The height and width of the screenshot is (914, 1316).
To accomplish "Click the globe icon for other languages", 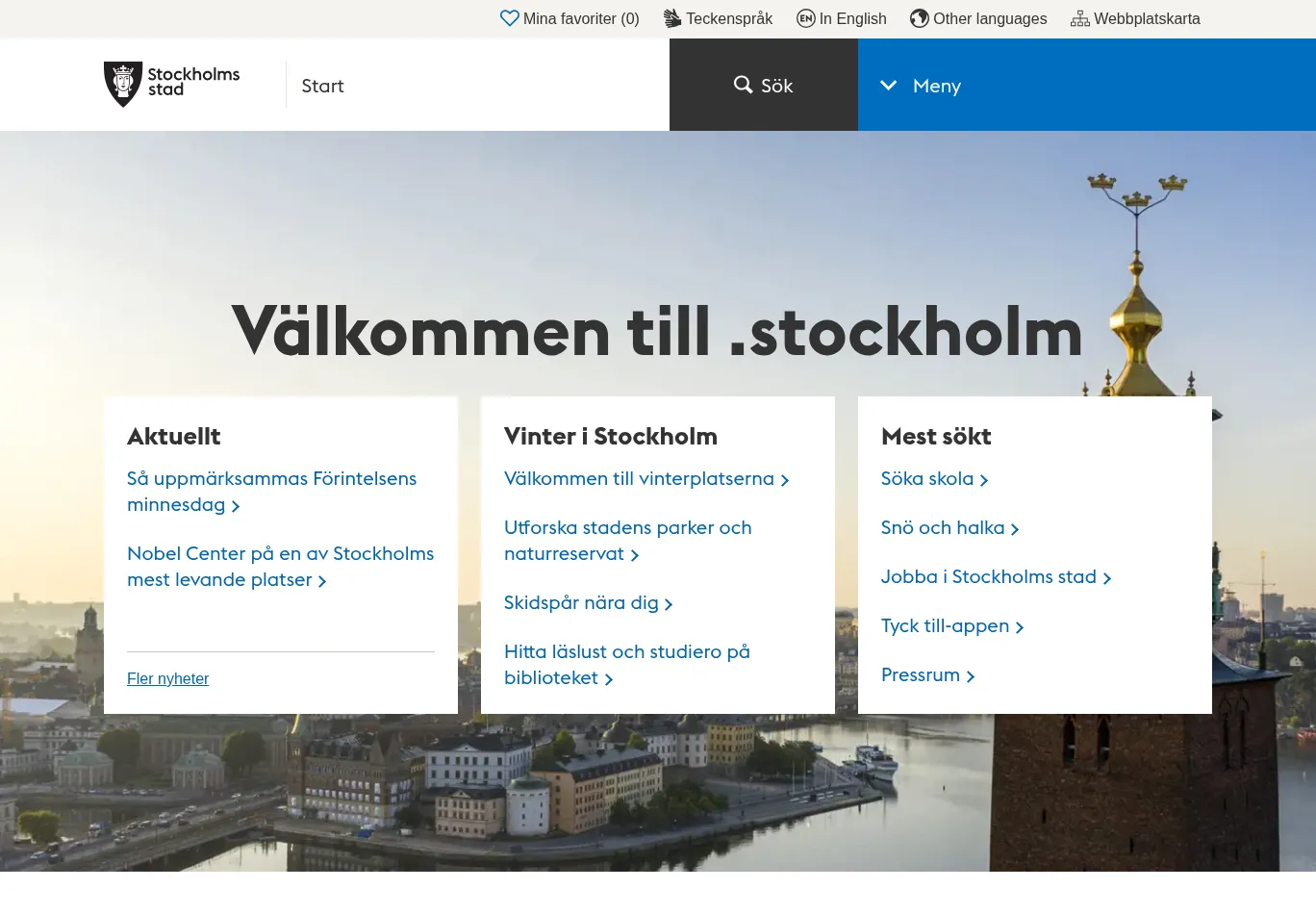I will pos(920,18).
